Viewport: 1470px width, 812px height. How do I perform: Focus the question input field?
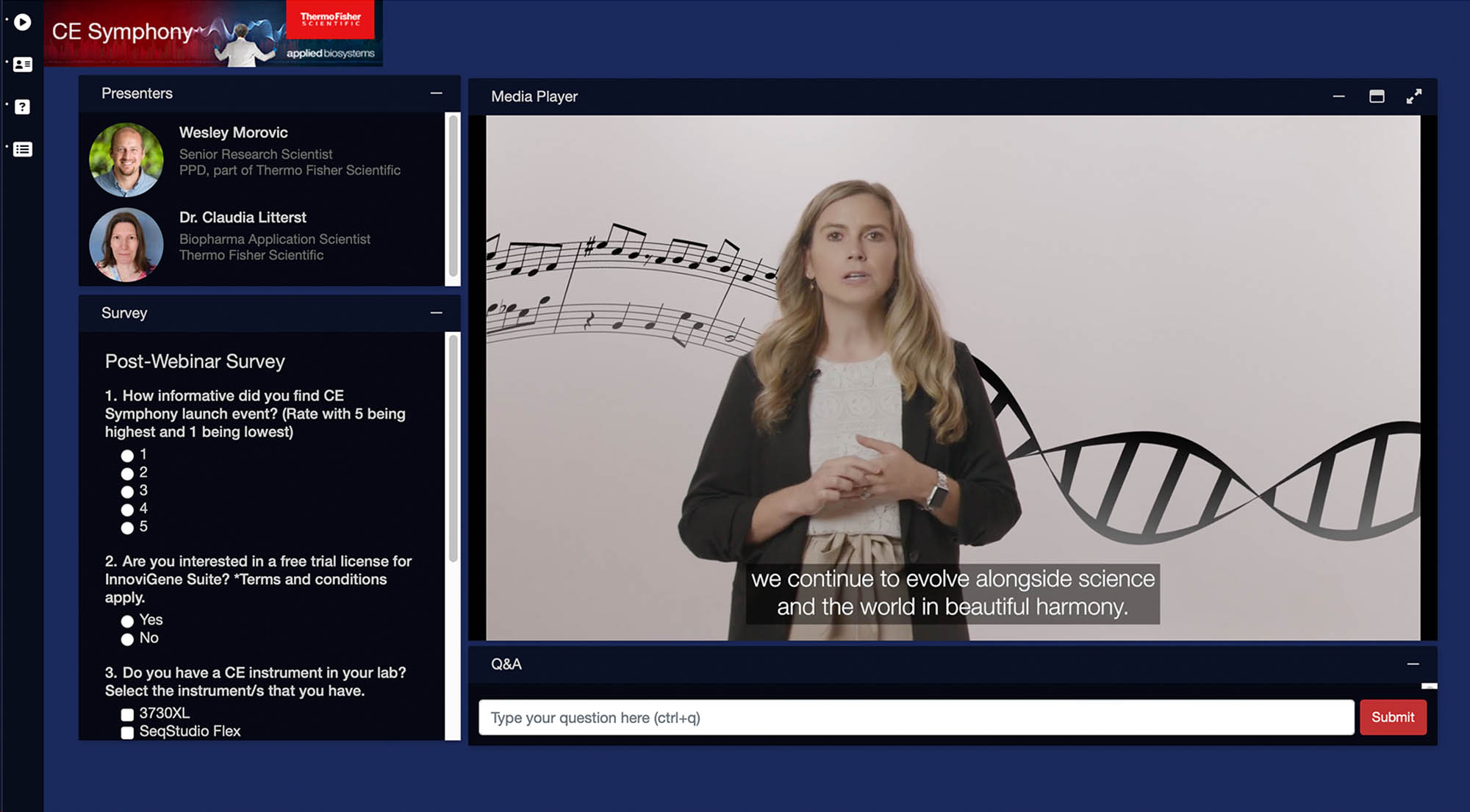coord(915,717)
